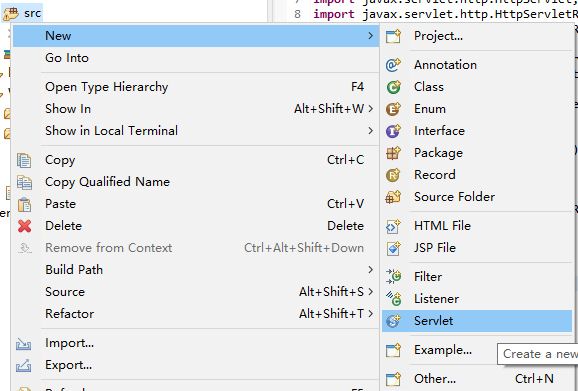Expand the Source submenu arrow
The width and height of the screenshot is (578, 391).
tap(370, 292)
